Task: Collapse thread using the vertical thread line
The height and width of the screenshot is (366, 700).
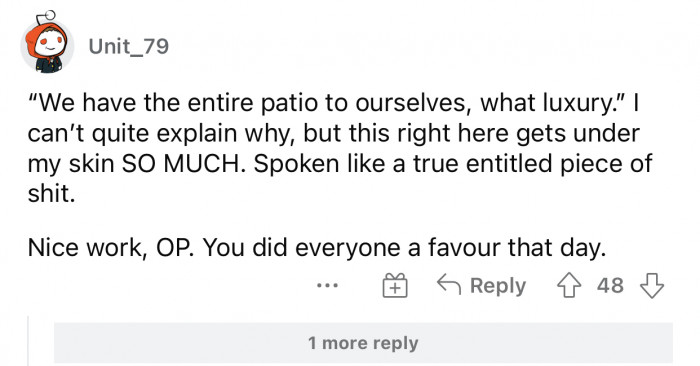Action: [x=29, y=341]
